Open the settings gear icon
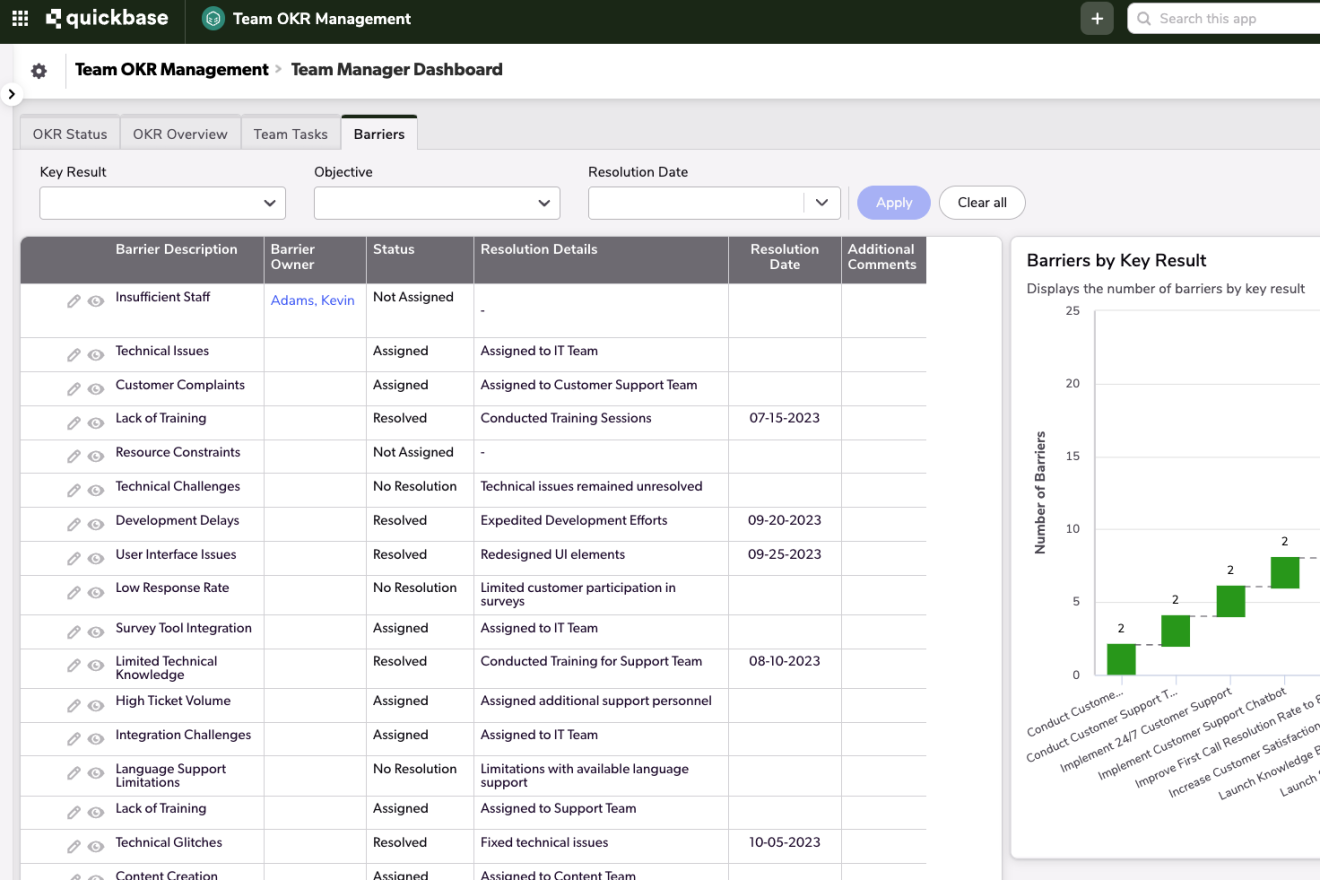 coord(39,71)
